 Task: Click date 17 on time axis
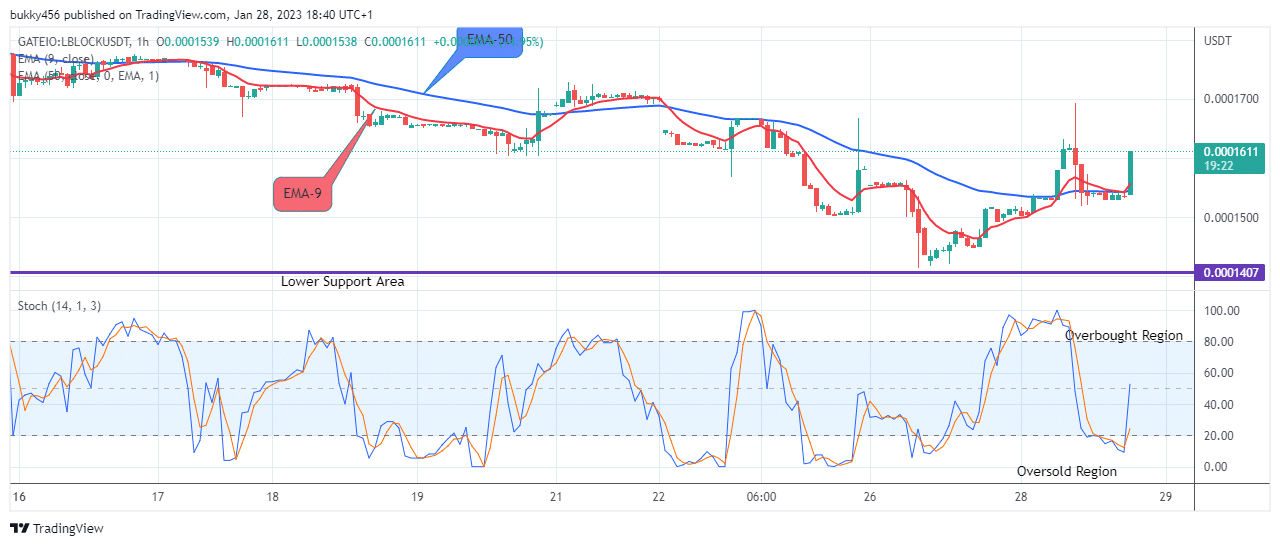coord(157,497)
